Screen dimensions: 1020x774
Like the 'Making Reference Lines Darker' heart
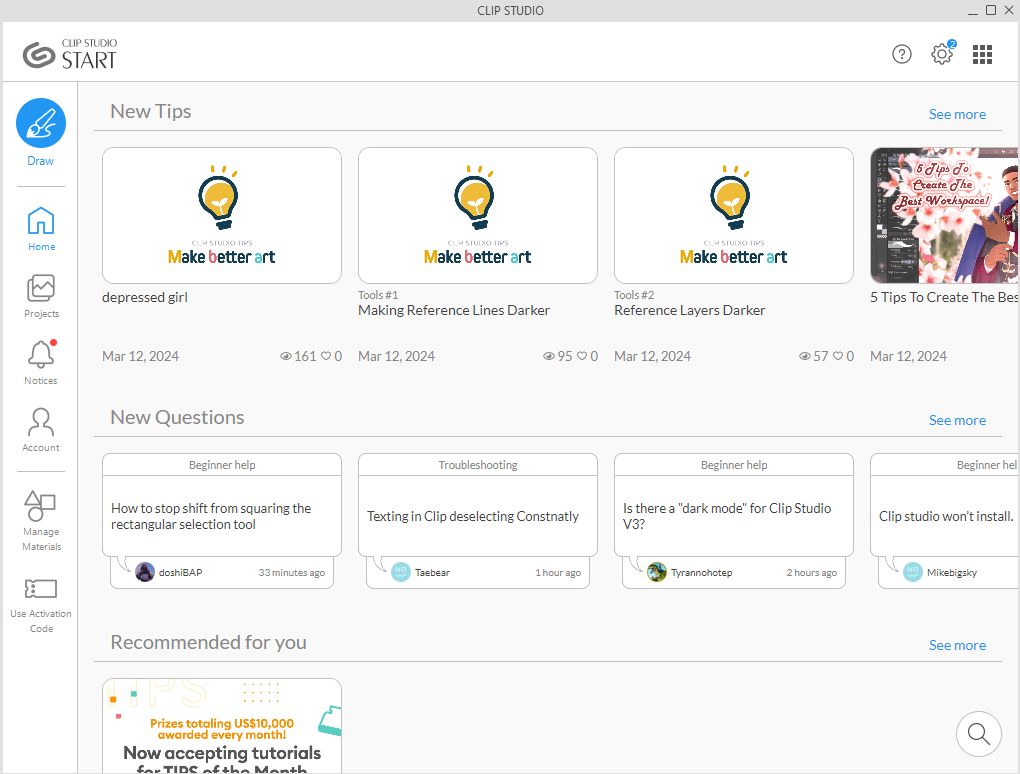pos(582,356)
